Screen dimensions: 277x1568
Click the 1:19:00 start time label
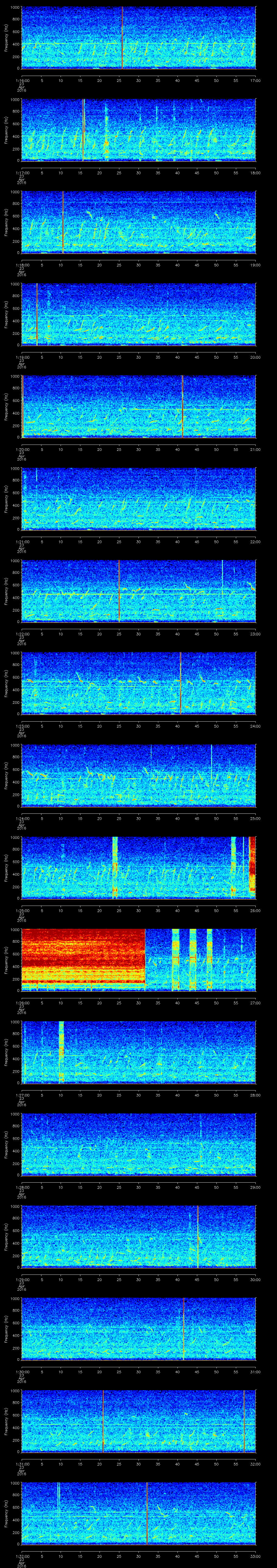(x=22, y=357)
